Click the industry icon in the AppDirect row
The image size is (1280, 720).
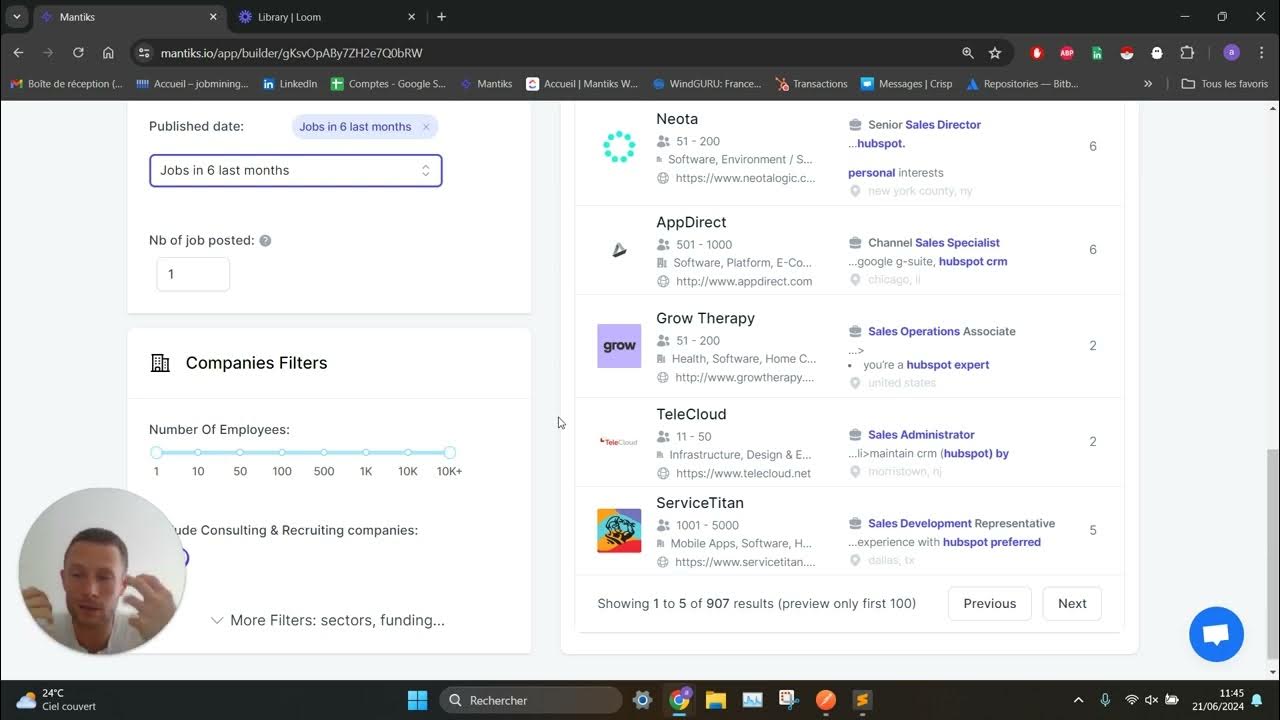(x=660, y=264)
